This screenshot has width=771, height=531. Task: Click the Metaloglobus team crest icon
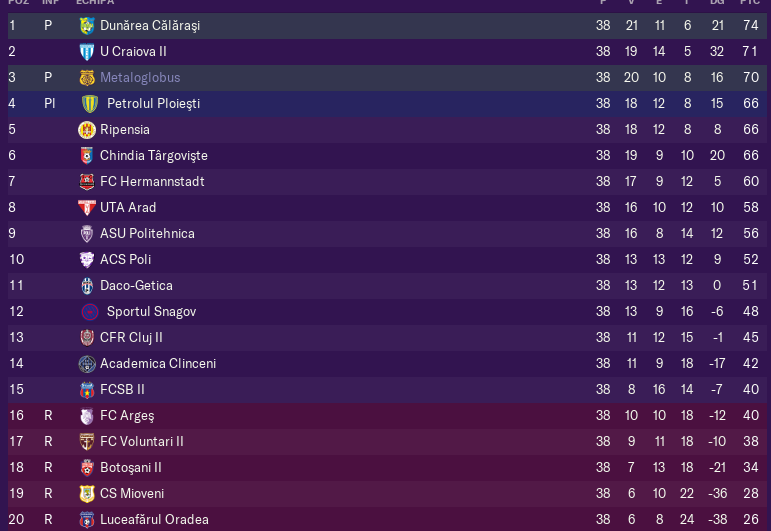(x=87, y=78)
